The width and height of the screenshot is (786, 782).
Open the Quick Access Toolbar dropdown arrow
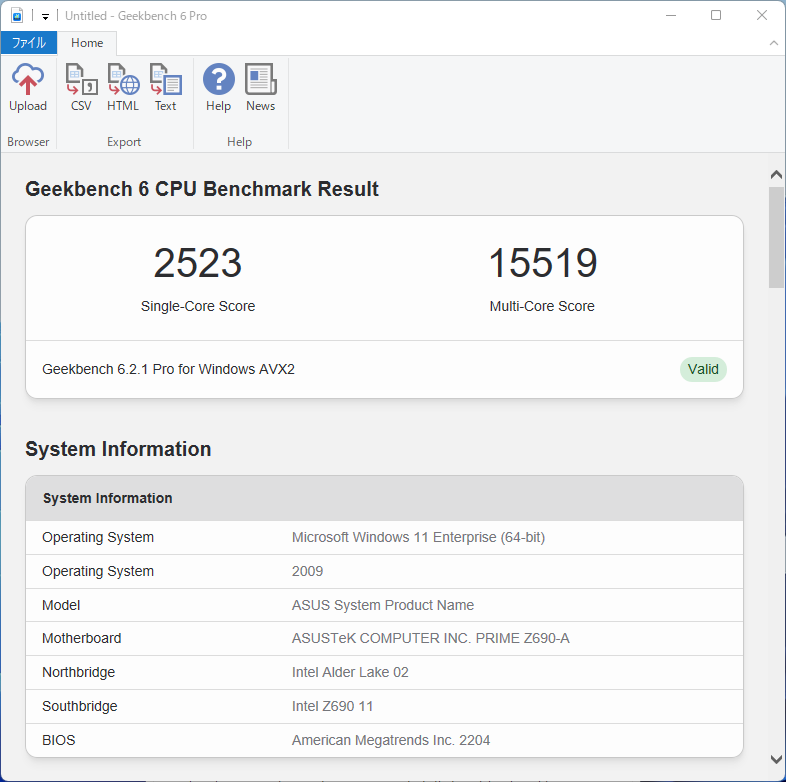pyautogui.click(x=45, y=17)
